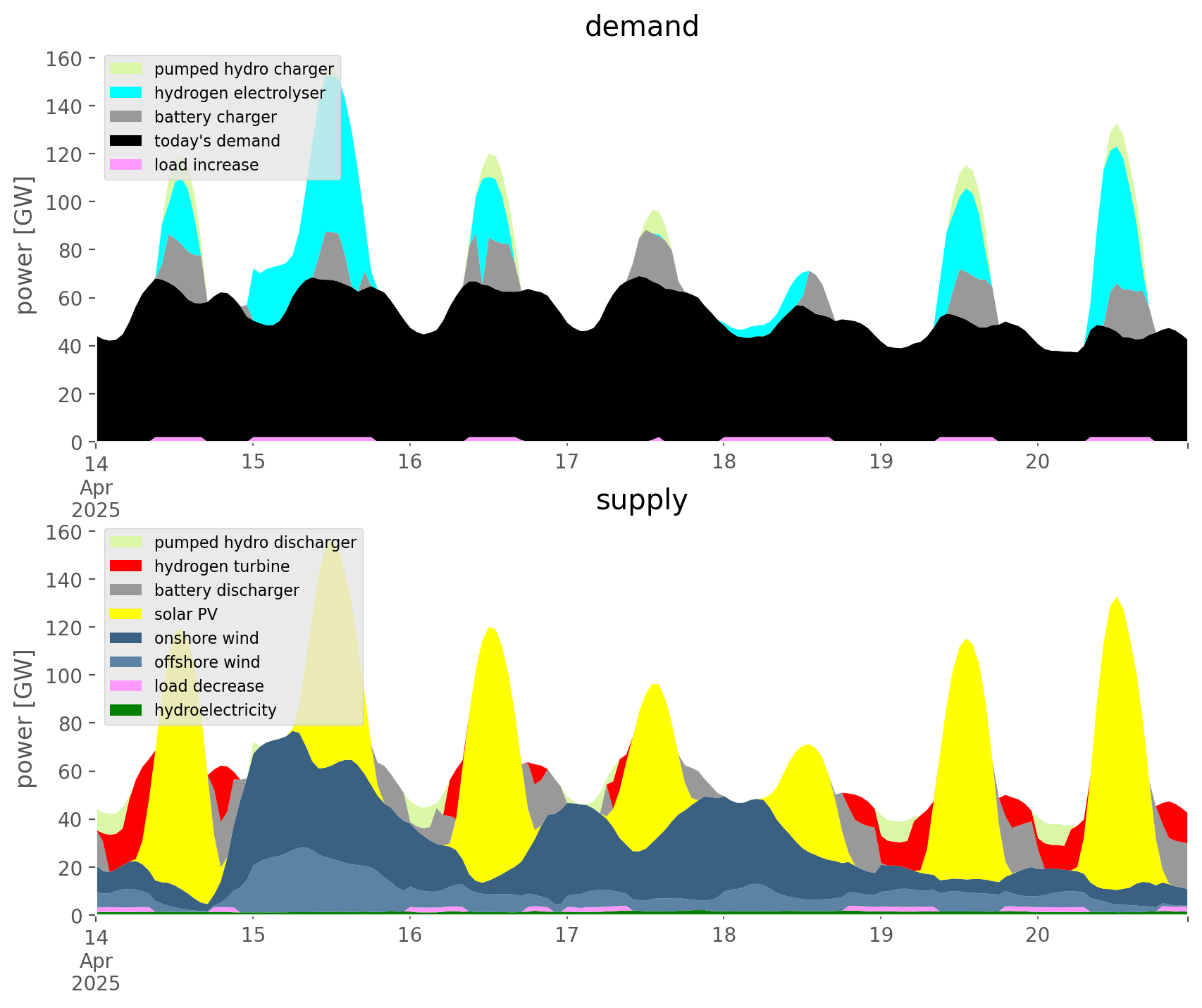
Task: Click 'onshore wind' legend label
Action: [206, 638]
